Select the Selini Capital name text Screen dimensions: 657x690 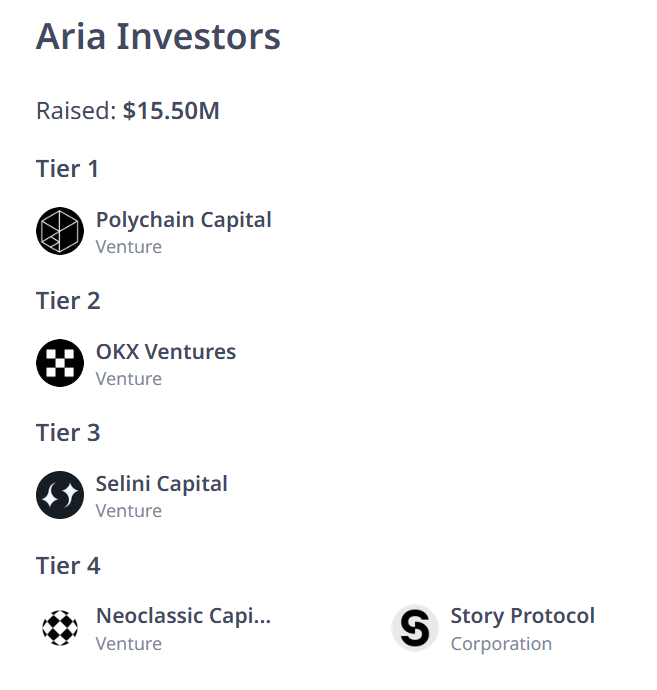(161, 483)
